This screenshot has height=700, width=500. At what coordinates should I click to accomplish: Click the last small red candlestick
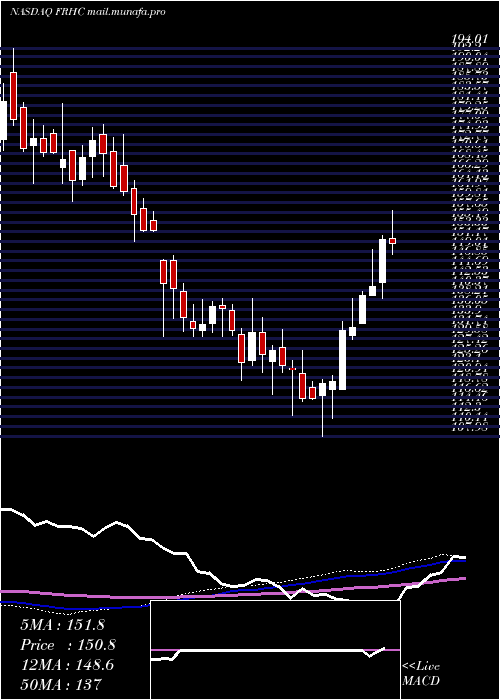[392, 241]
